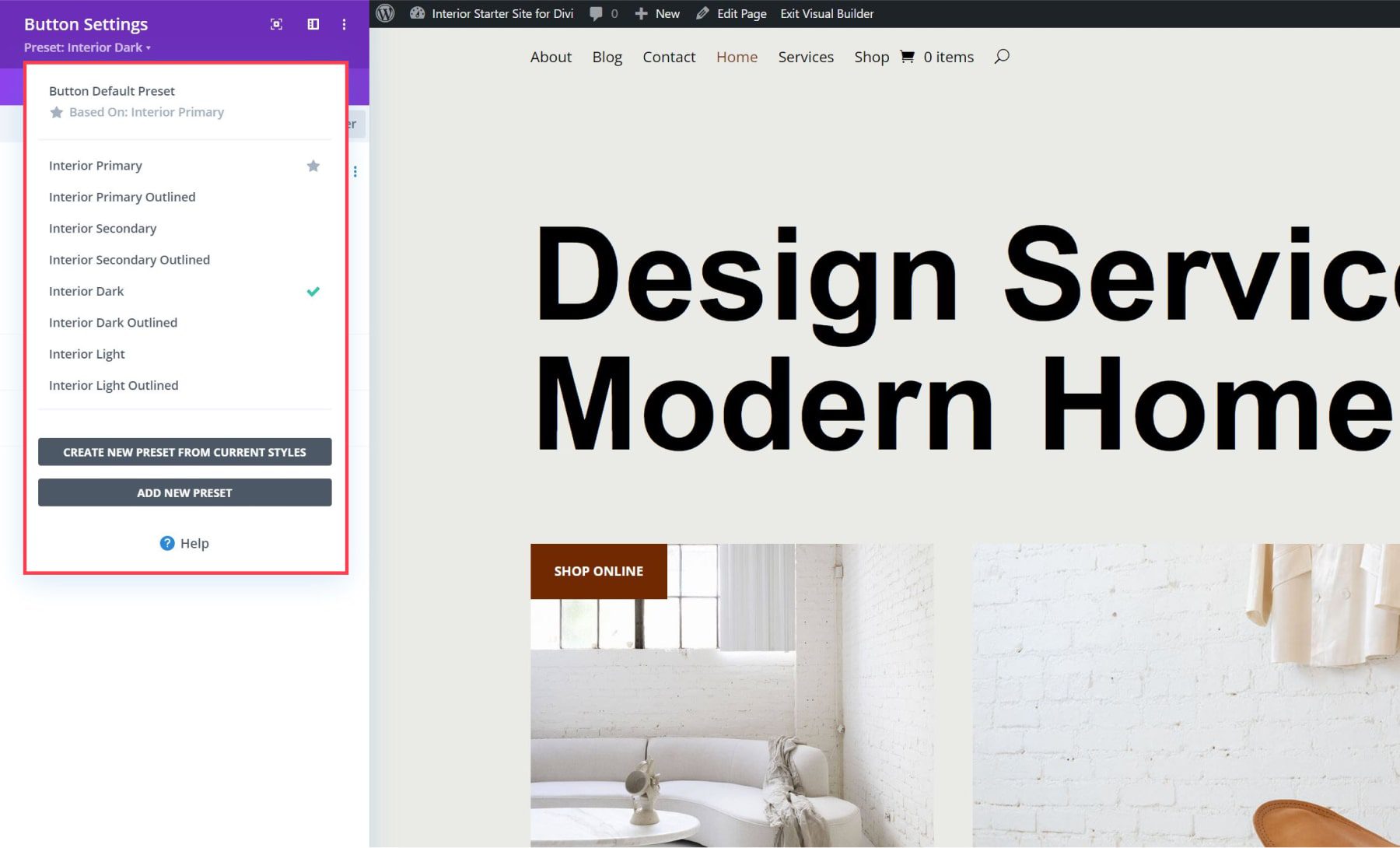Click Create New Preset From Current Styles
Screen dimensions: 1400x848
(x=184, y=451)
